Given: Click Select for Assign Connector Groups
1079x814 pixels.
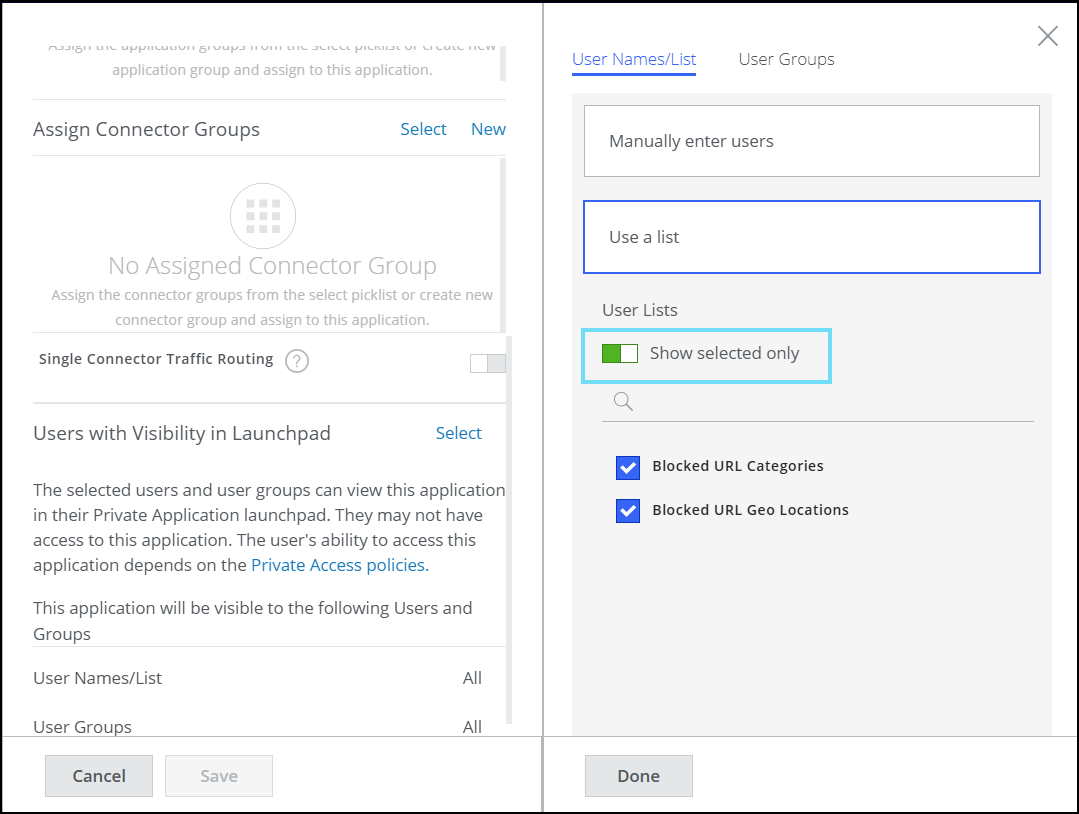Looking at the screenshot, I should (423, 129).
